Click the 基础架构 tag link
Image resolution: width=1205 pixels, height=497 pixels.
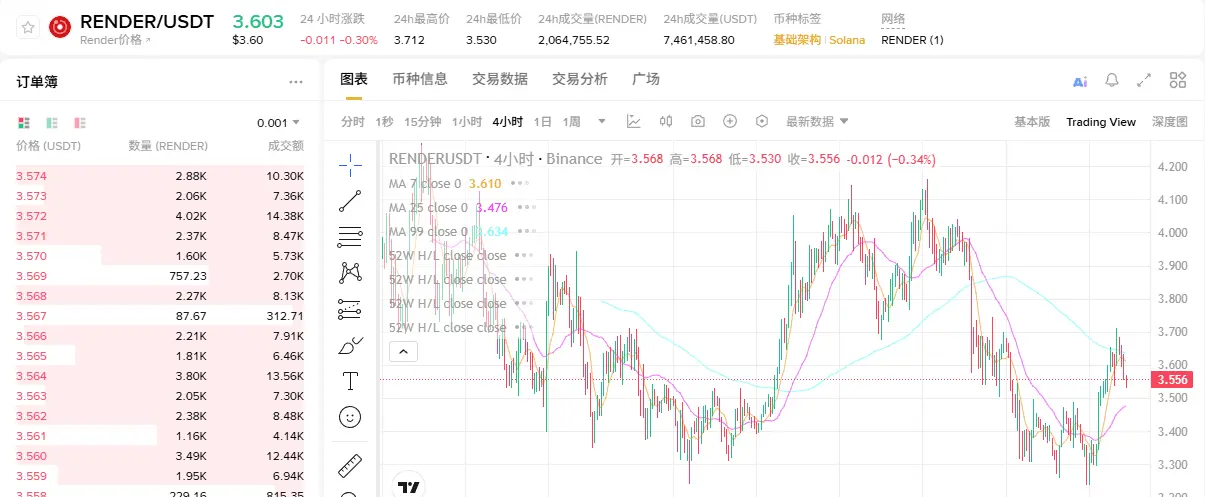(x=797, y=40)
